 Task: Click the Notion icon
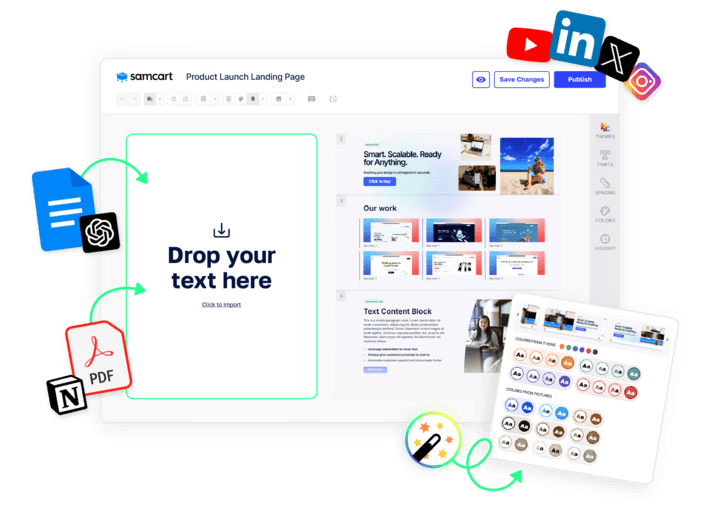pos(68,395)
